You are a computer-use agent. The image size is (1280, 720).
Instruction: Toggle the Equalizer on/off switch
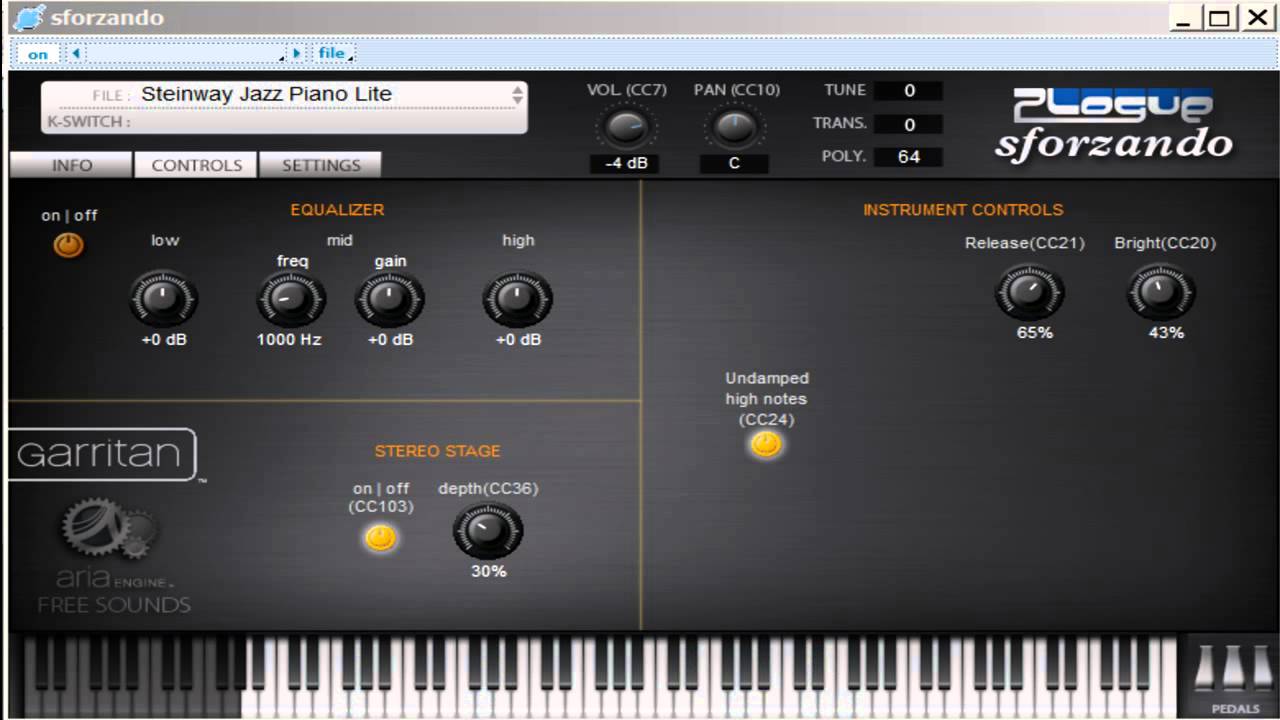click(x=69, y=245)
